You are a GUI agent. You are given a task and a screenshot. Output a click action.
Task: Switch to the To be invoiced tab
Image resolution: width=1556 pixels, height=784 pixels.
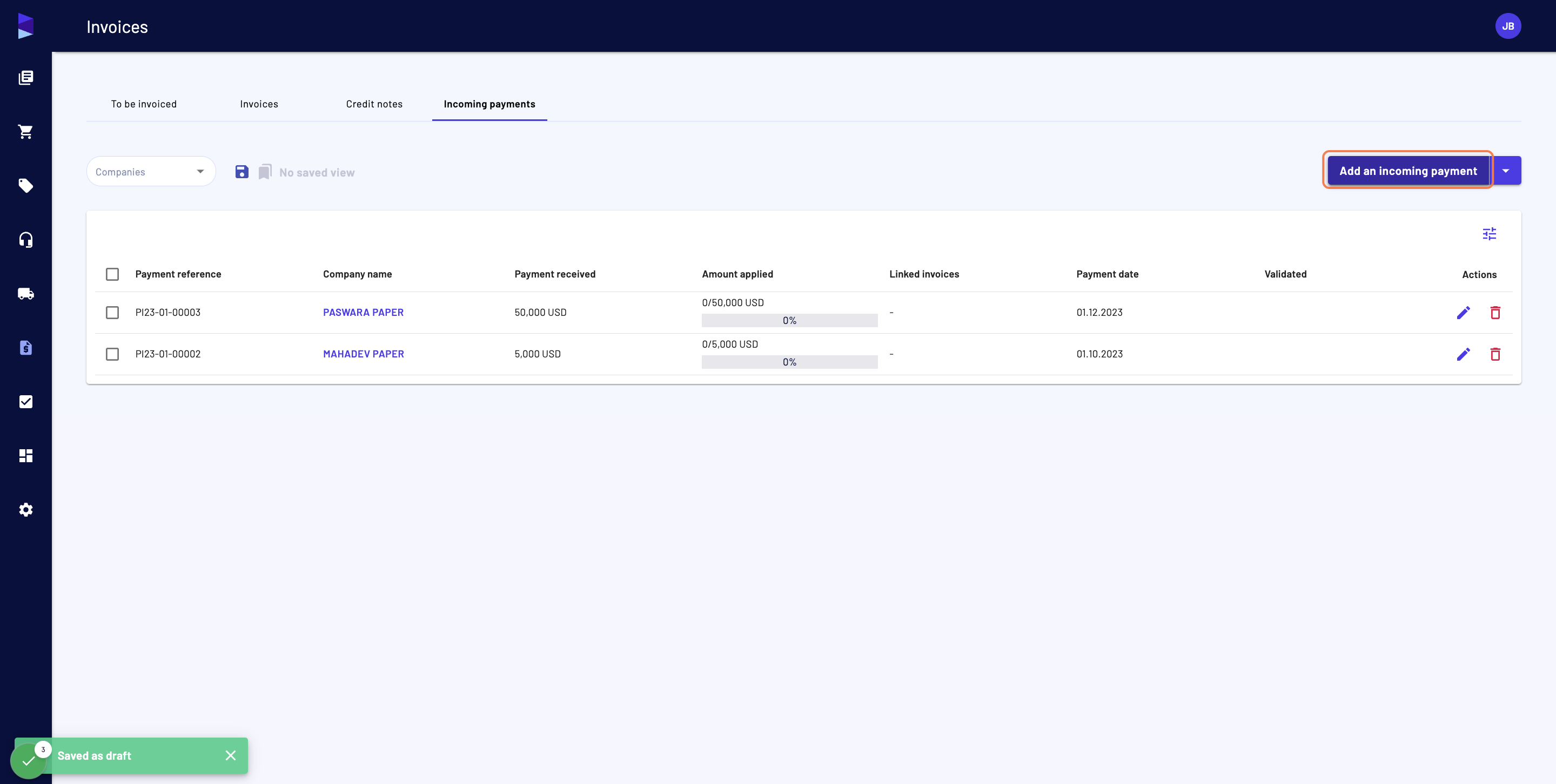144,104
